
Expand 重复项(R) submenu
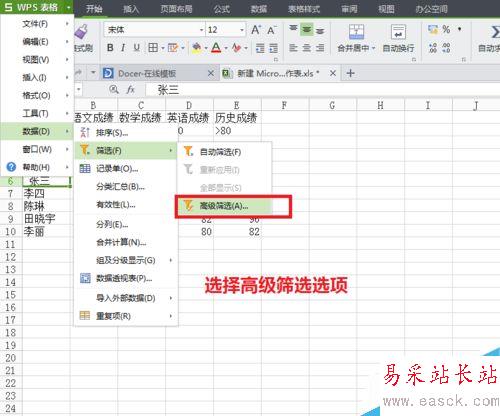(126, 316)
